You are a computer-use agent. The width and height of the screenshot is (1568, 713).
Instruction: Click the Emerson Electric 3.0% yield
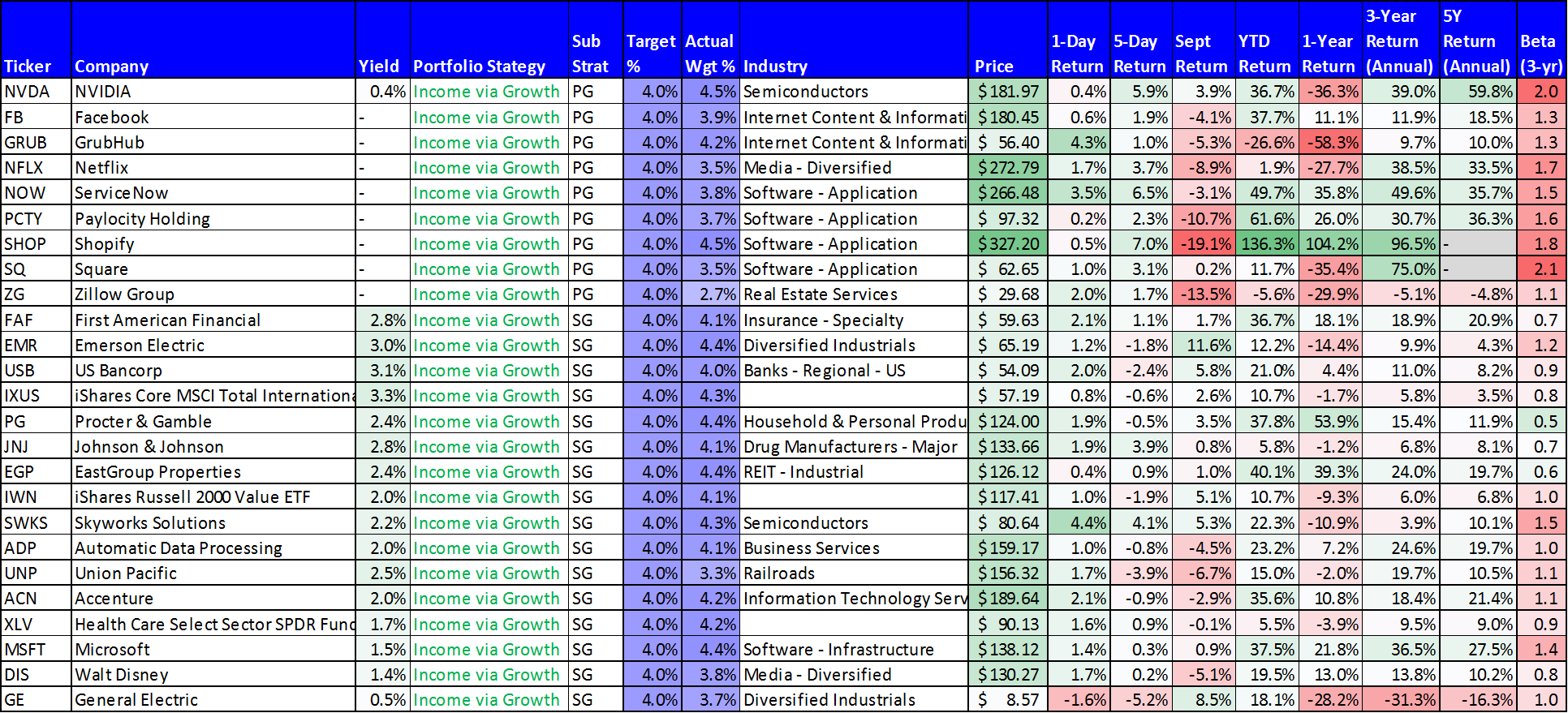pyautogui.click(x=382, y=346)
